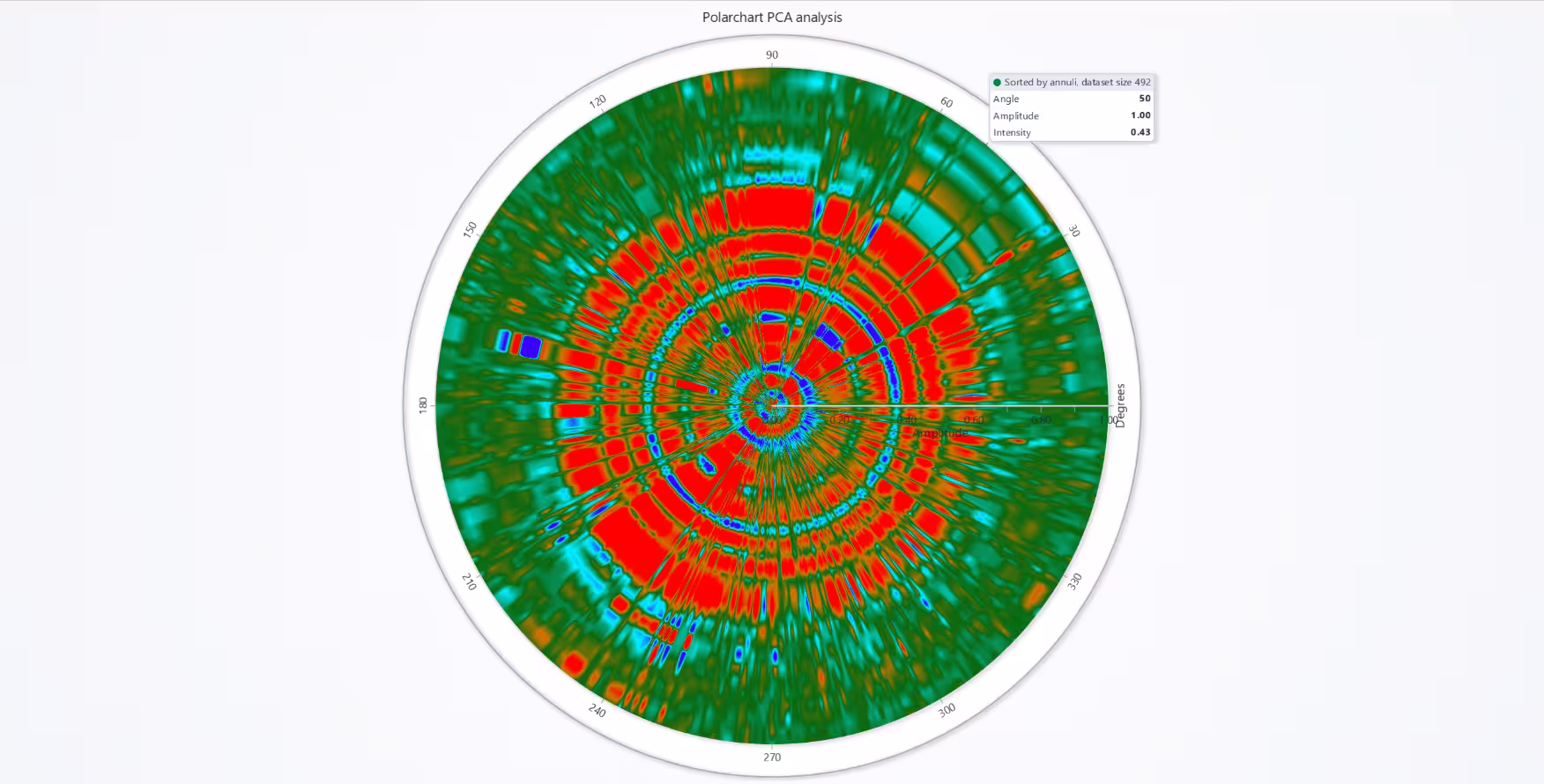Click the 60 degree axis label

pyautogui.click(x=946, y=102)
